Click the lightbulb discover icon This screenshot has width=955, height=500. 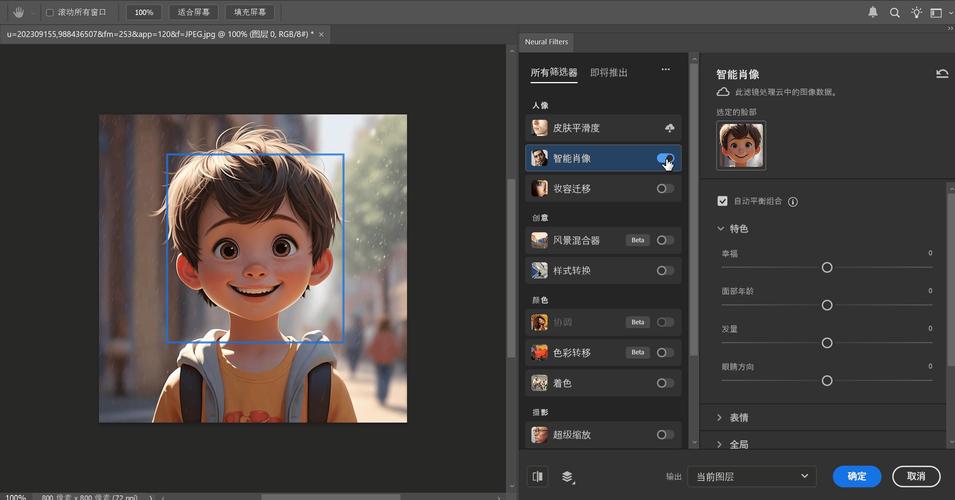click(915, 12)
